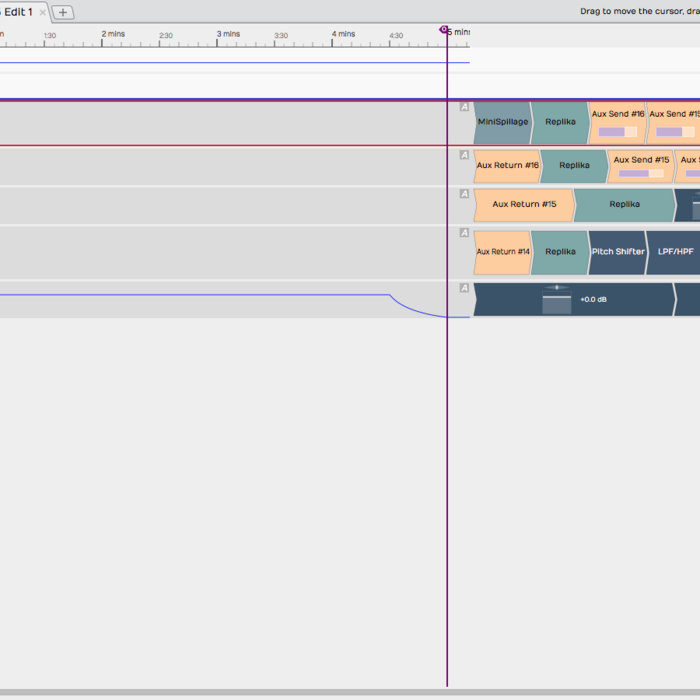Screen dimensions: 700x700
Task: Open the Pitch Shifter plugin
Action: click(x=617, y=251)
